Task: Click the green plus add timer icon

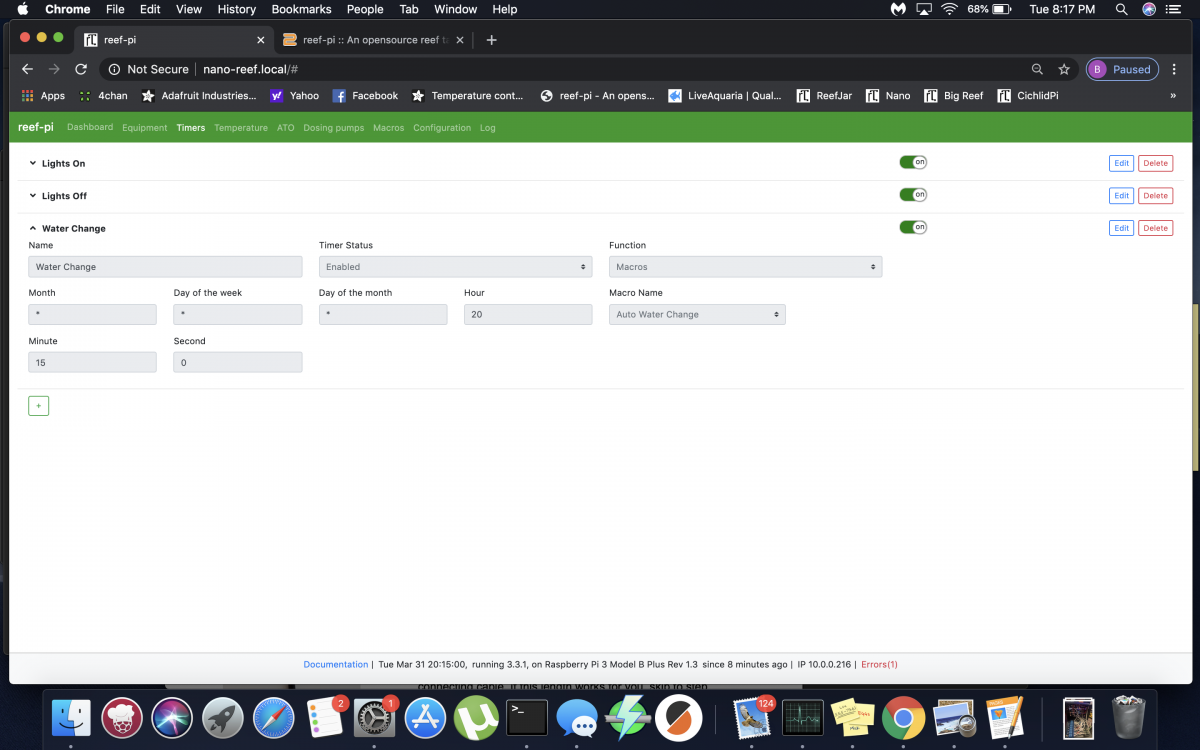Action: tap(38, 406)
